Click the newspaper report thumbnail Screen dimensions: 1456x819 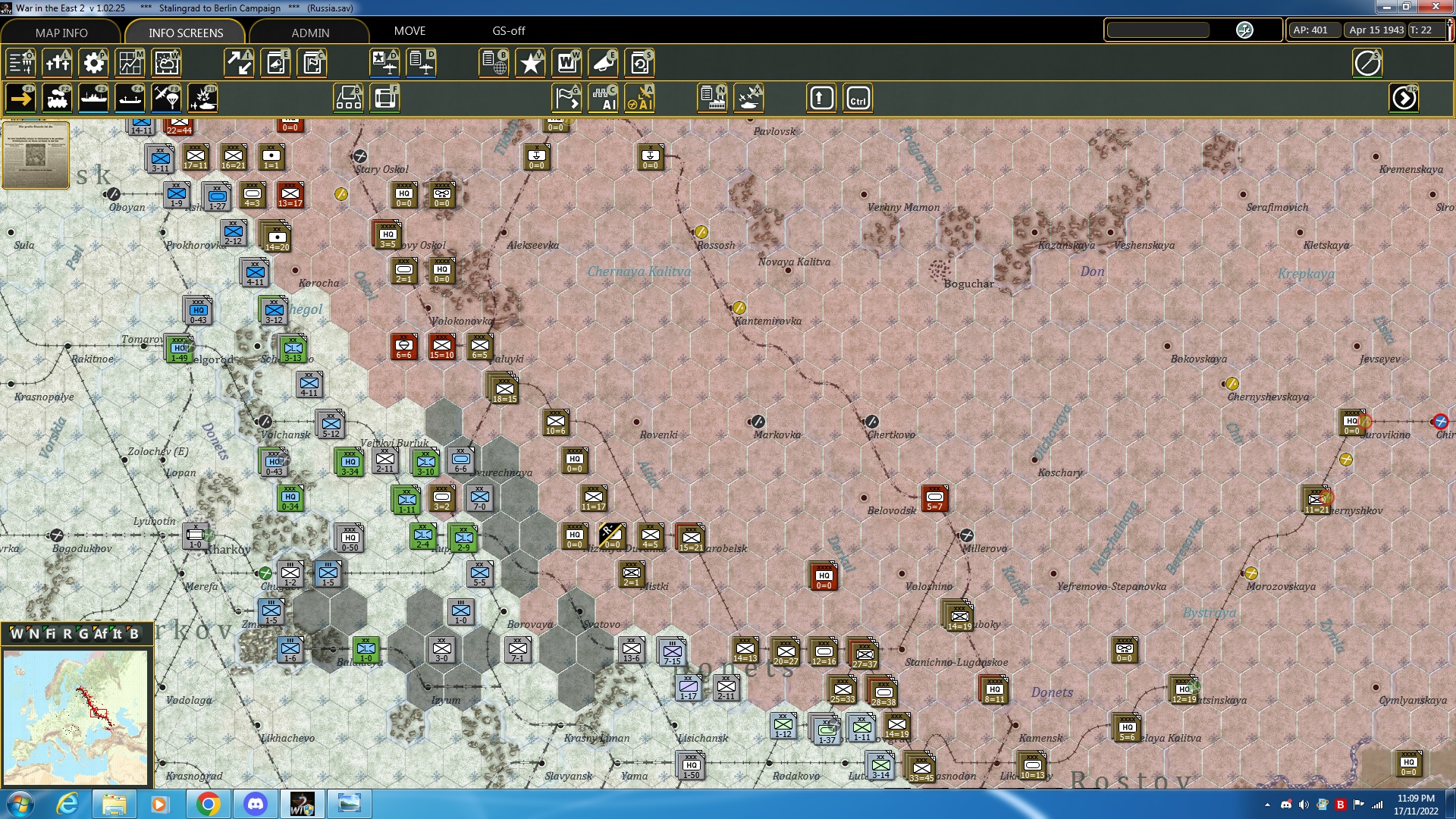coord(36,156)
